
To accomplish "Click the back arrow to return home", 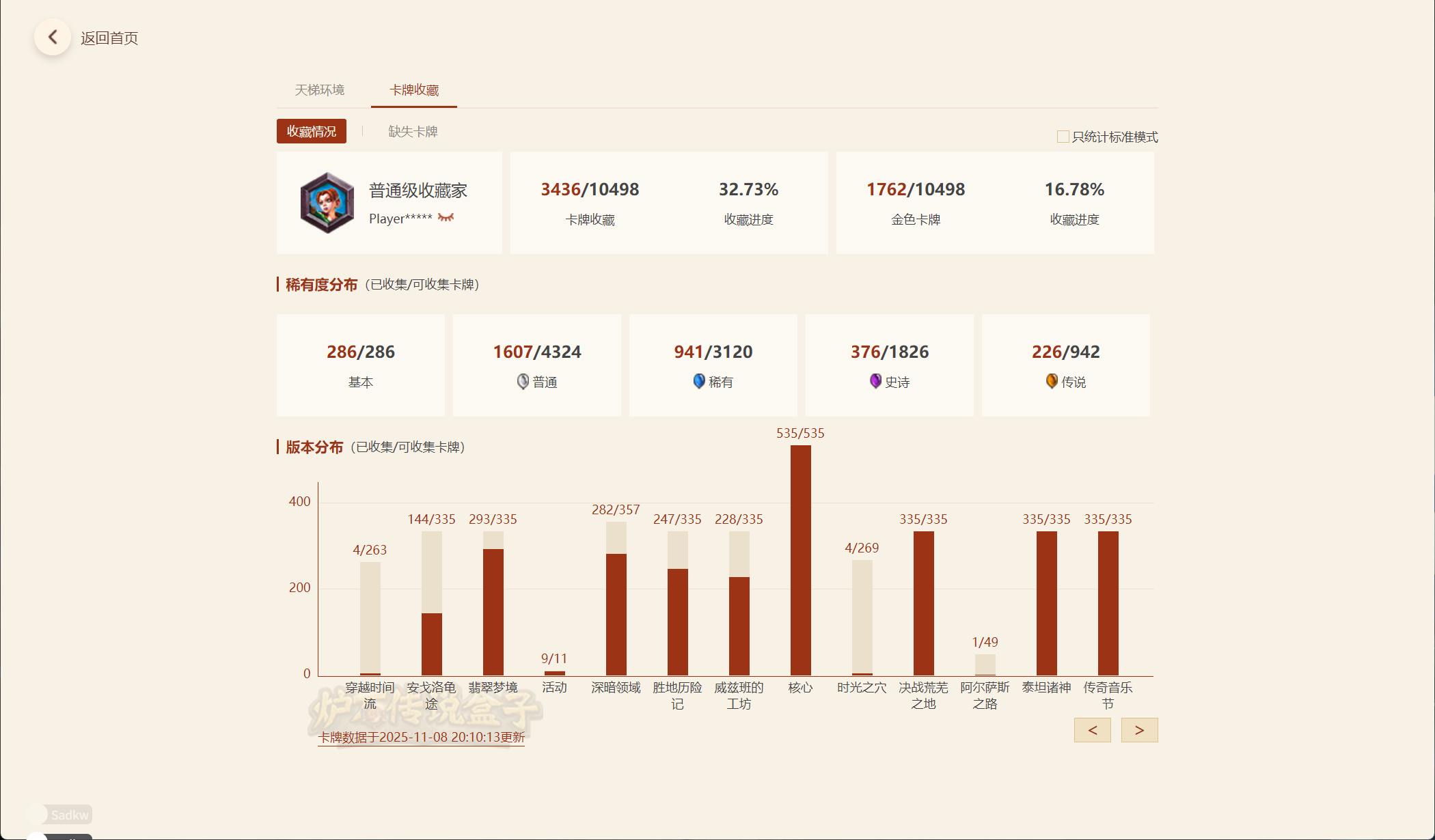I will click(x=53, y=38).
